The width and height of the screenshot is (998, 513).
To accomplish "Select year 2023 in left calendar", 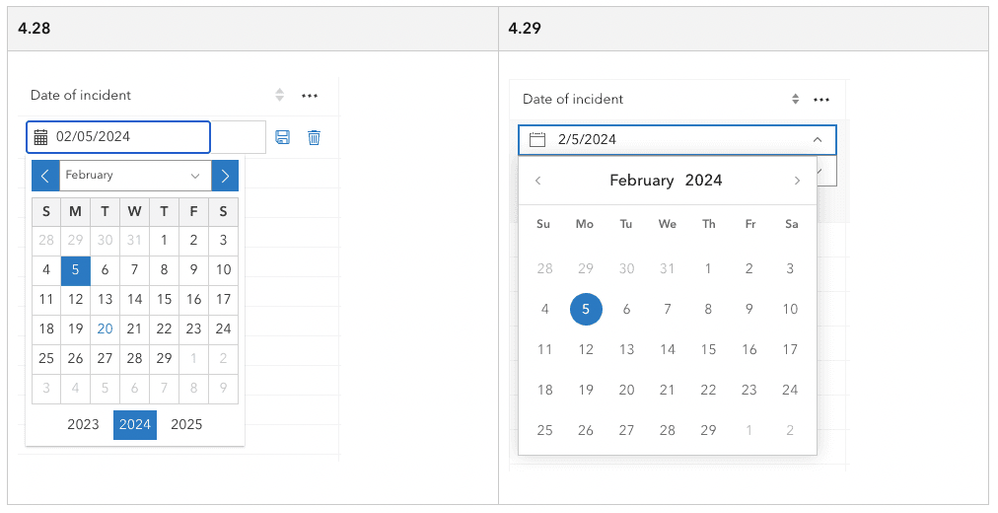I will click(x=83, y=425).
